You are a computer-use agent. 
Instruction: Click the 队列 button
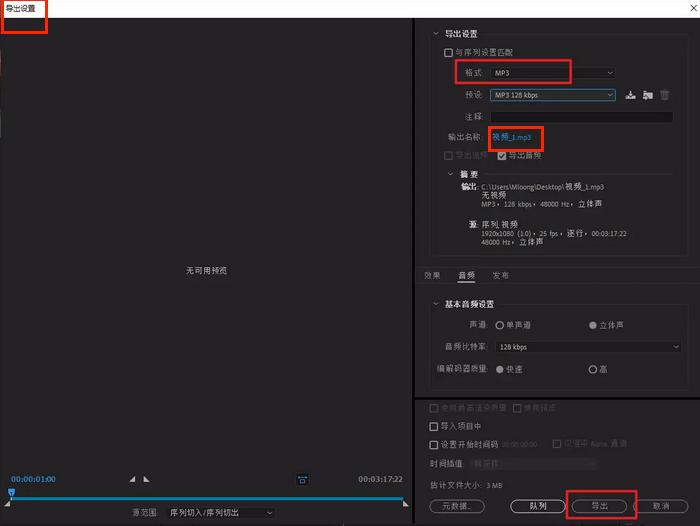coord(538,506)
